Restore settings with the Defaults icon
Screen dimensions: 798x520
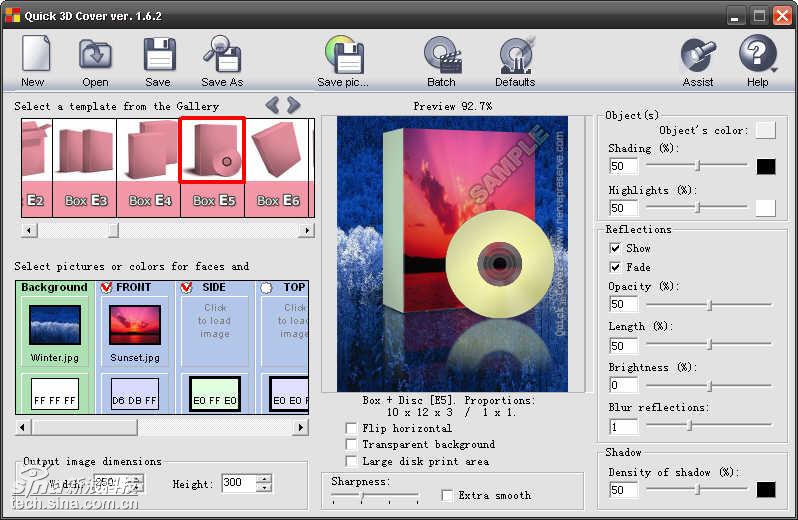[x=515, y=56]
